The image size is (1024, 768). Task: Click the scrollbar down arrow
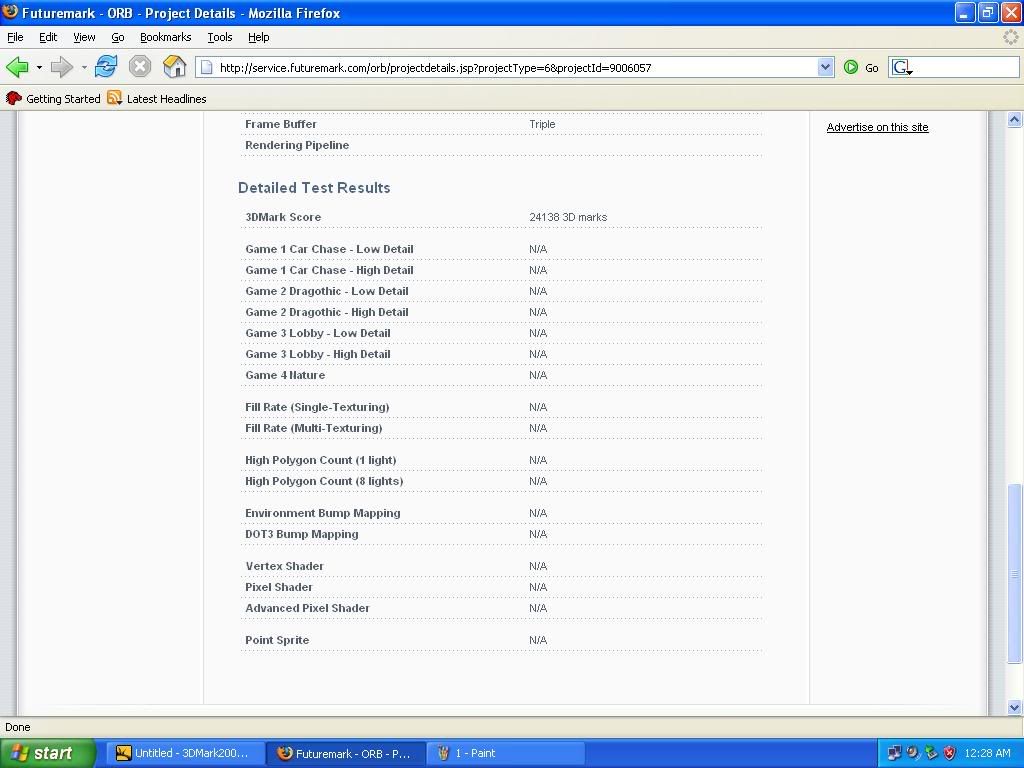(x=1014, y=707)
